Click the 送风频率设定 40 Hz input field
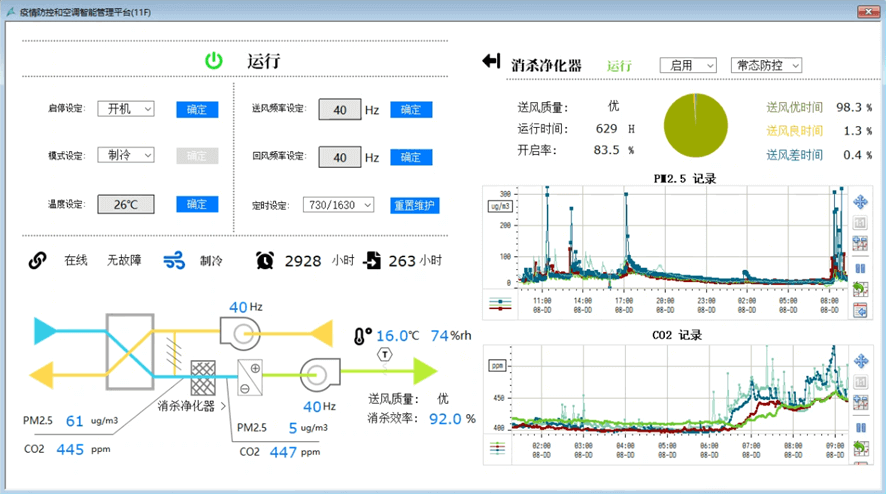Image resolution: width=886 pixels, height=494 pixels. click(x=339, y=110)
